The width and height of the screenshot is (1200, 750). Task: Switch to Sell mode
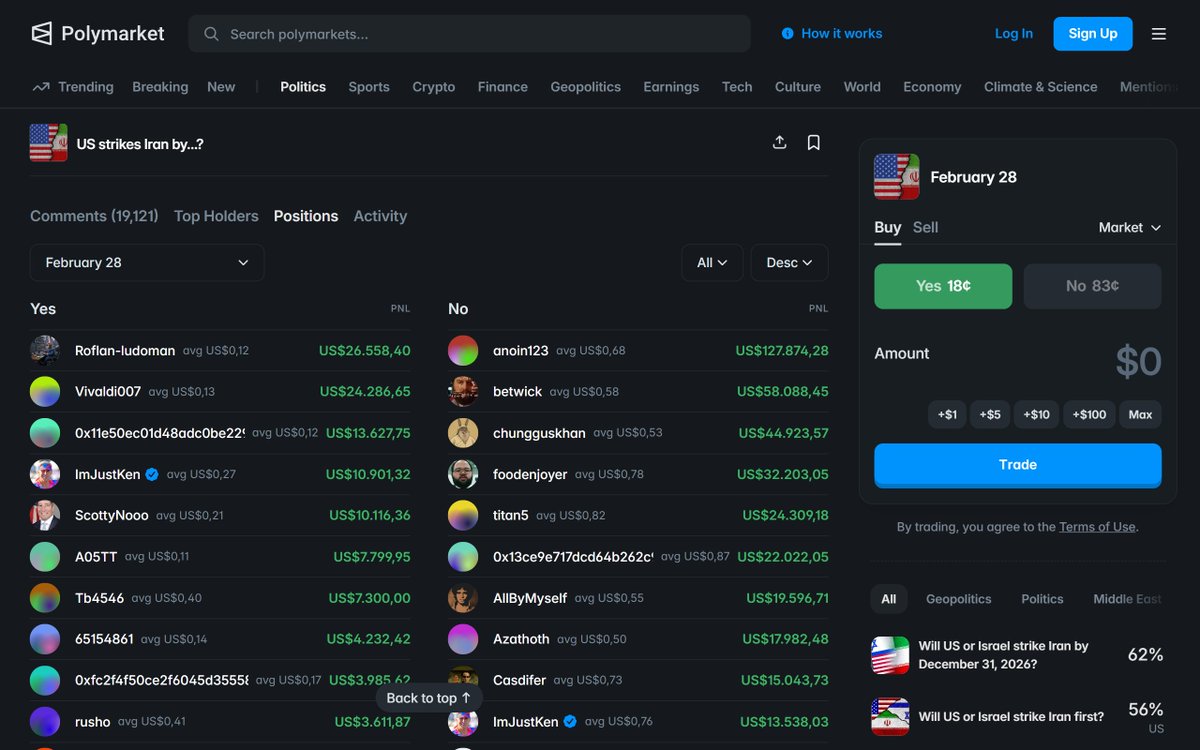coord(925,227)
